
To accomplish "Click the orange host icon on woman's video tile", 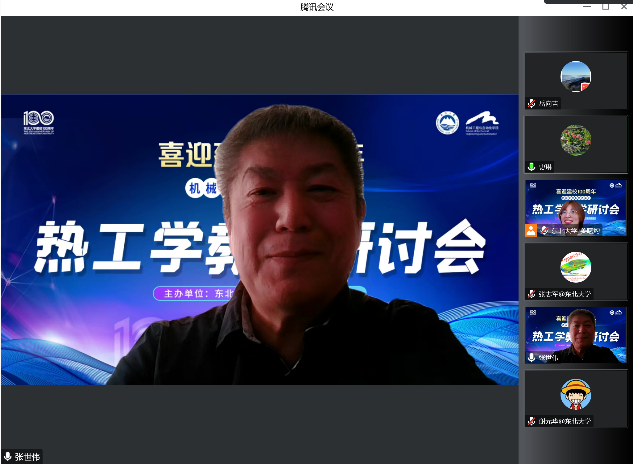I will pos(531,230).
